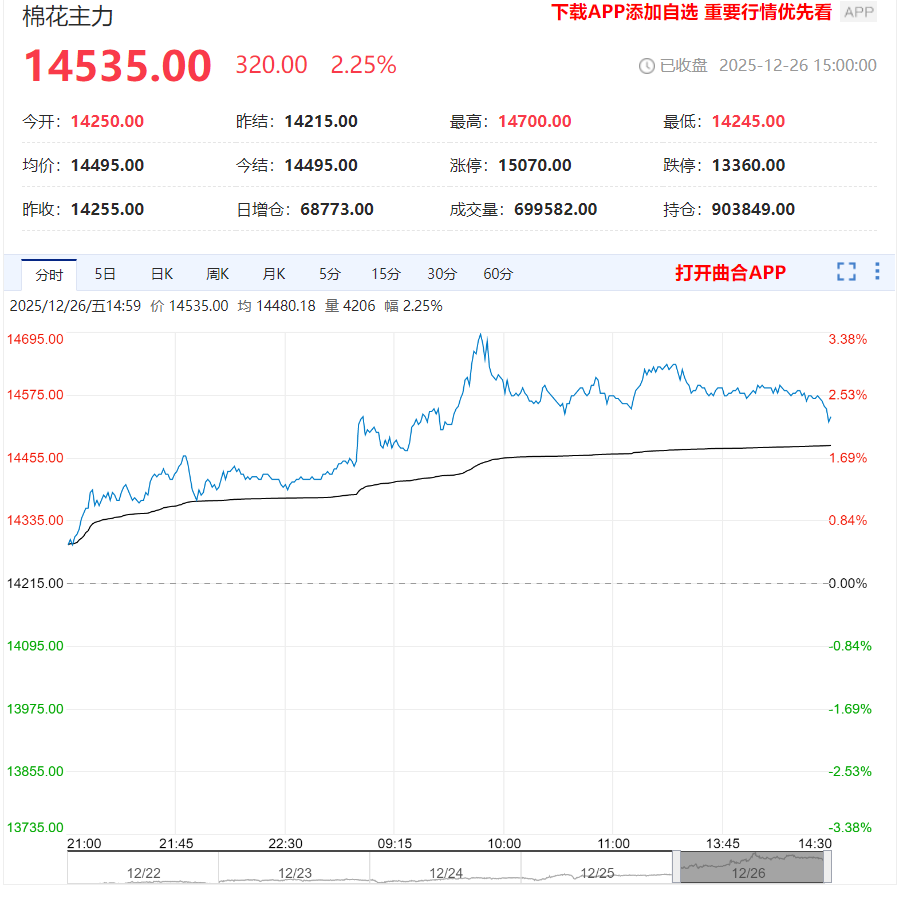Click the gray APP badge icon

click(x=858, y=12)
